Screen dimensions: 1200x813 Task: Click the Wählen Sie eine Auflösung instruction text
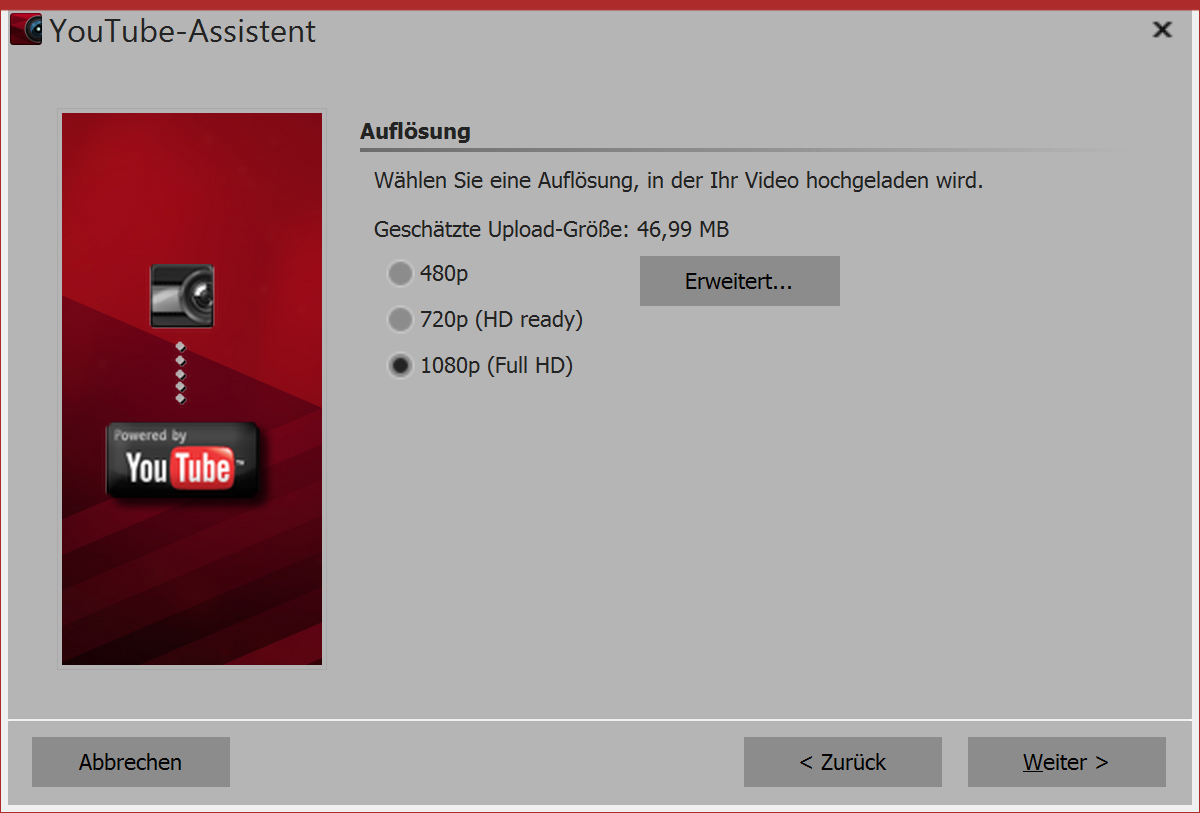pos(679,182)
